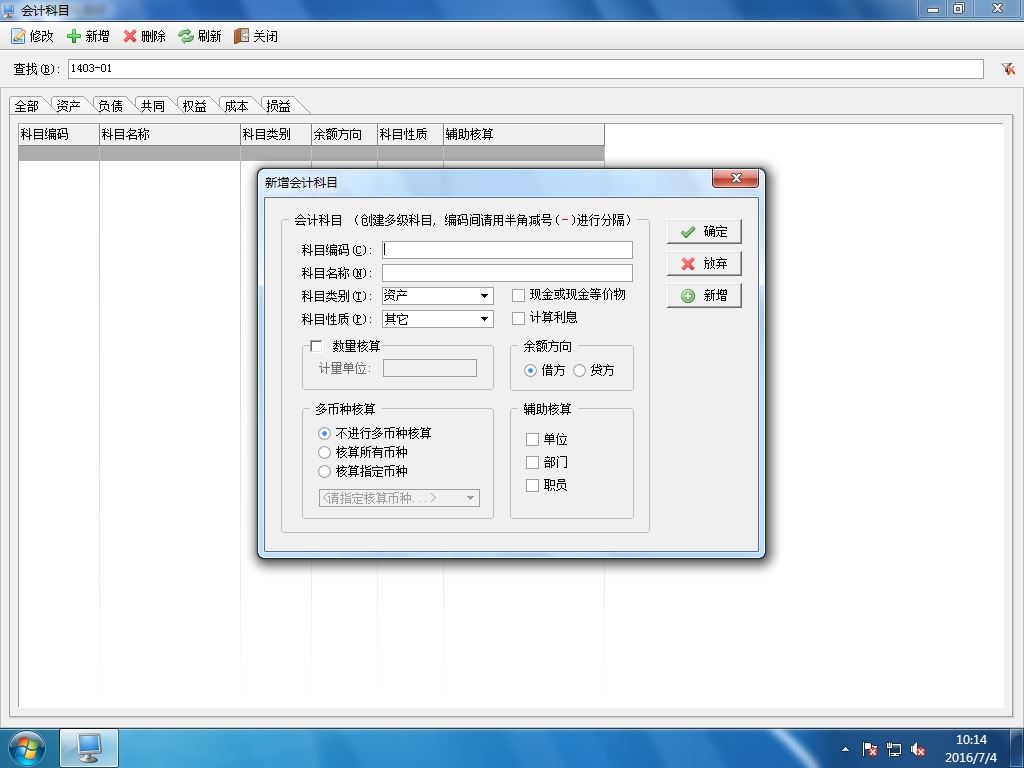
Task: Click the 余额方向 column header
Action: tap(344, 135)
